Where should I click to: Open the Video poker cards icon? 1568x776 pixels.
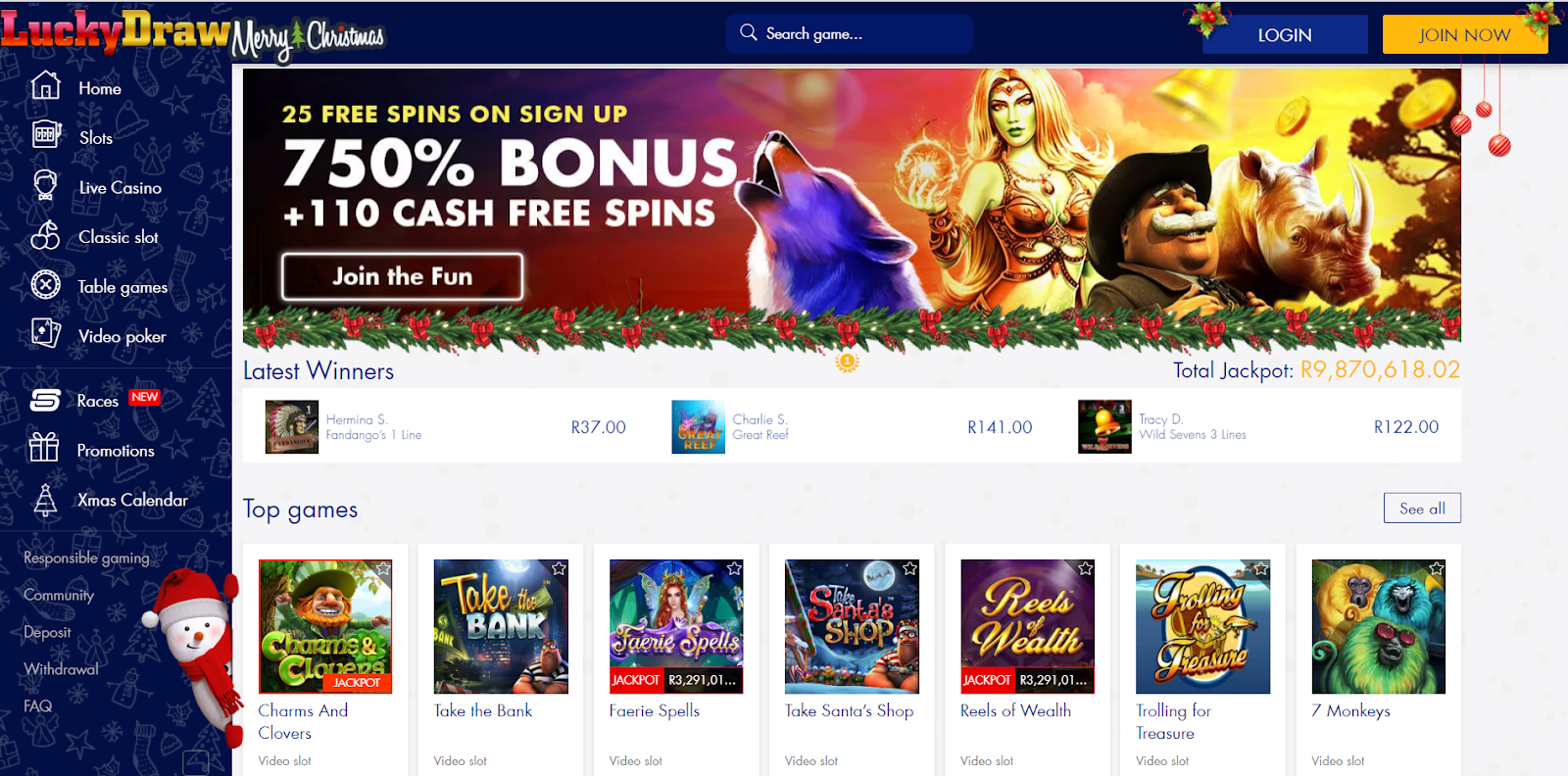(45, 333)
